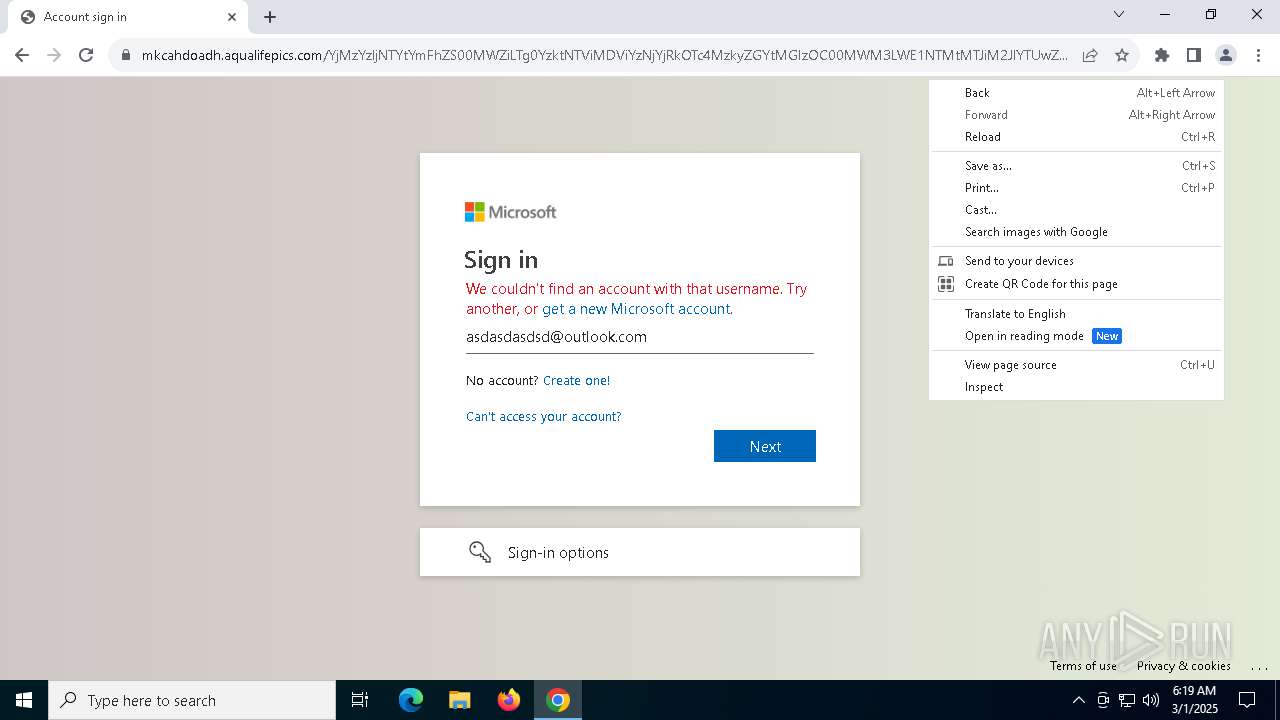Click the browser back arrow button

pos(22,55)
